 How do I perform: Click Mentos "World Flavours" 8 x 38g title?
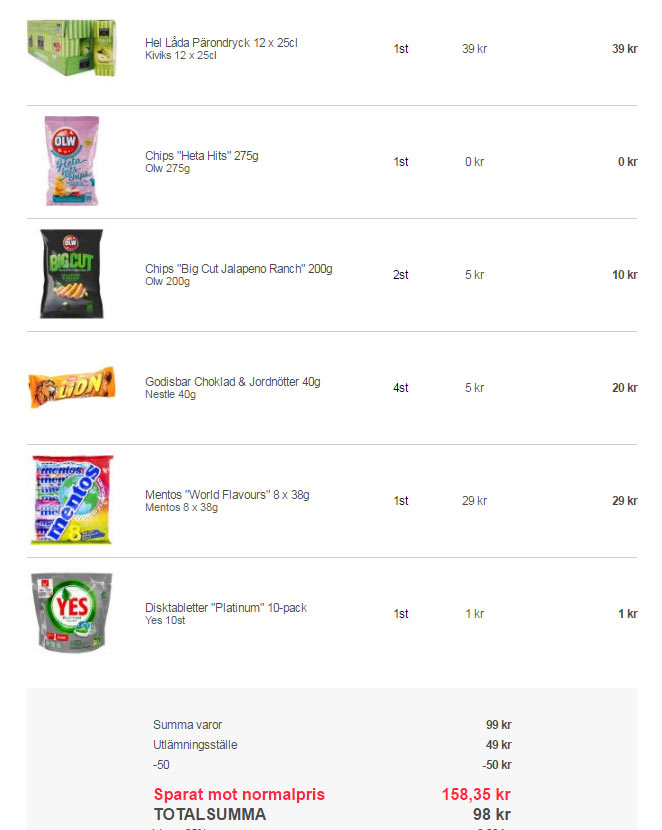(227, 495)
